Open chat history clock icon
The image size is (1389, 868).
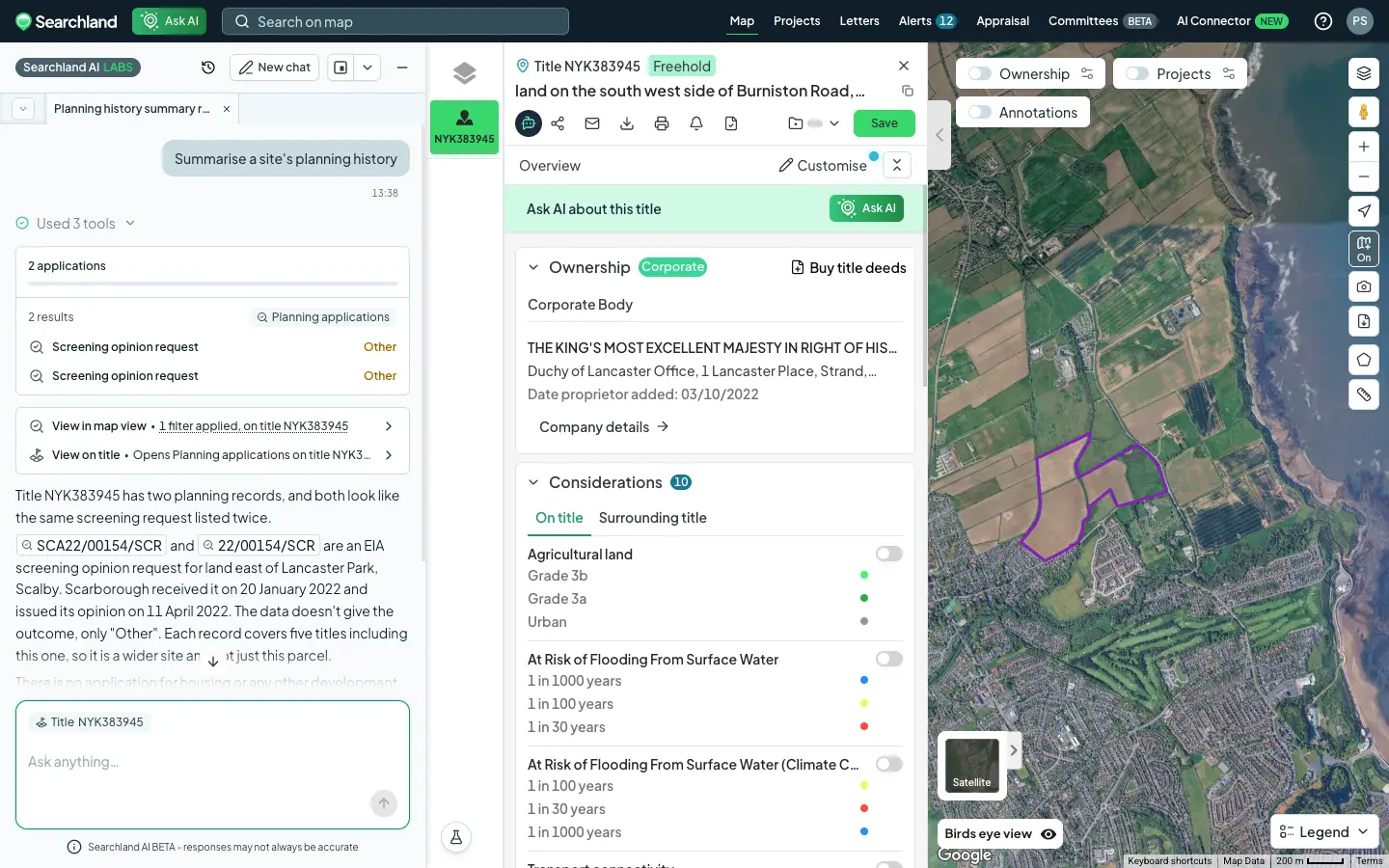[208, 68]
